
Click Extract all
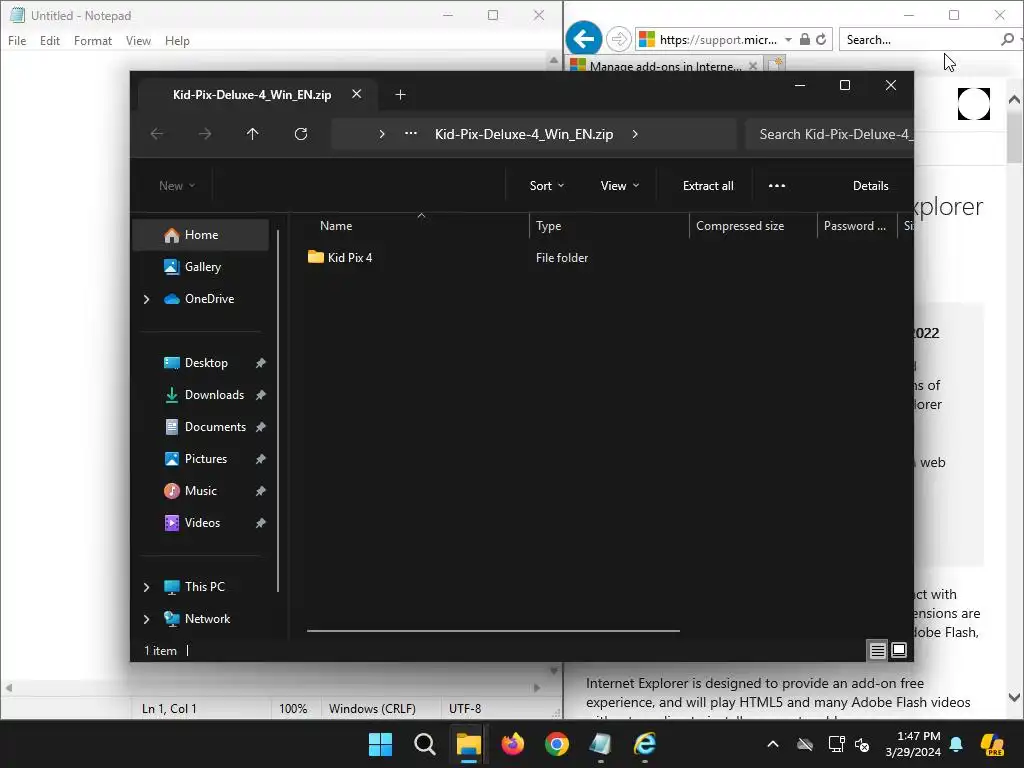tap(708, 186)
